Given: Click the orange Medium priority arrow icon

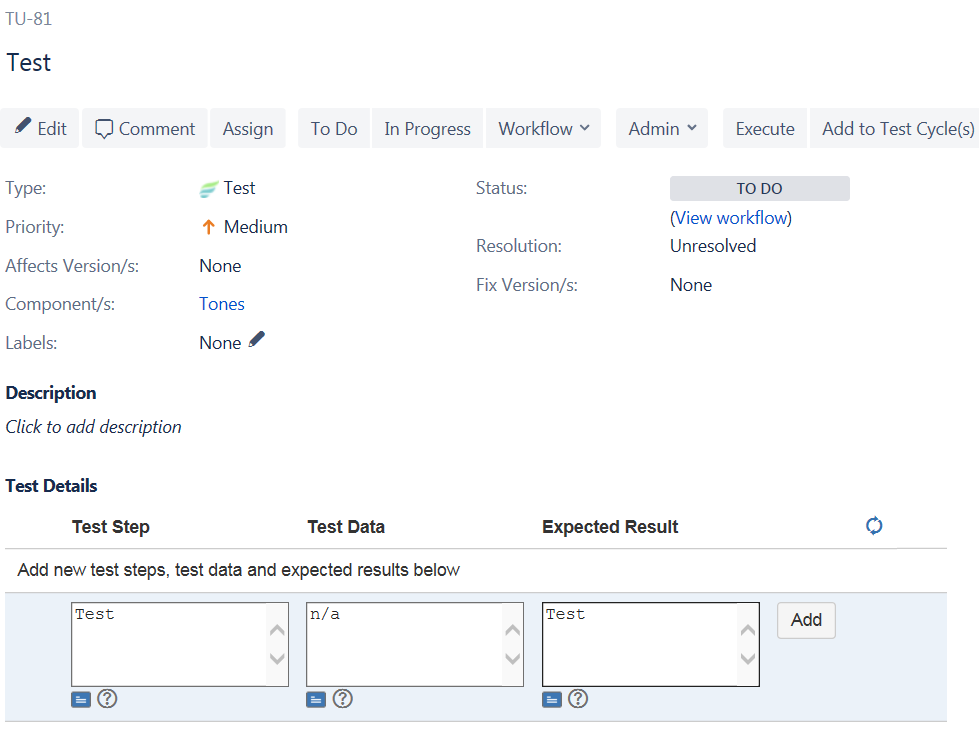Looking at the screenshot, I should [209, 227].
